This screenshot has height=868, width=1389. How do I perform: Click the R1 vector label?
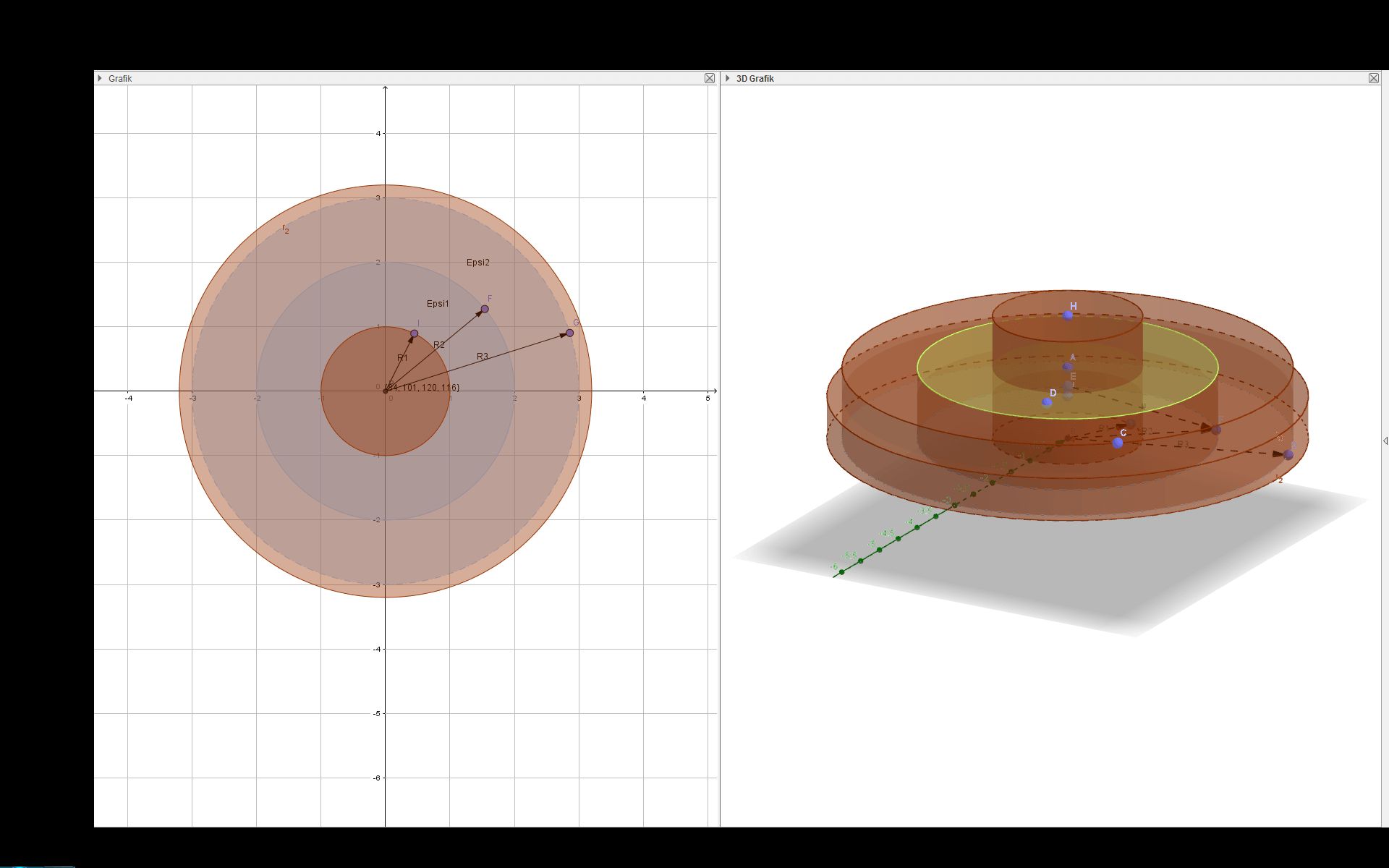pyautogui.click(x=402, y=358)
